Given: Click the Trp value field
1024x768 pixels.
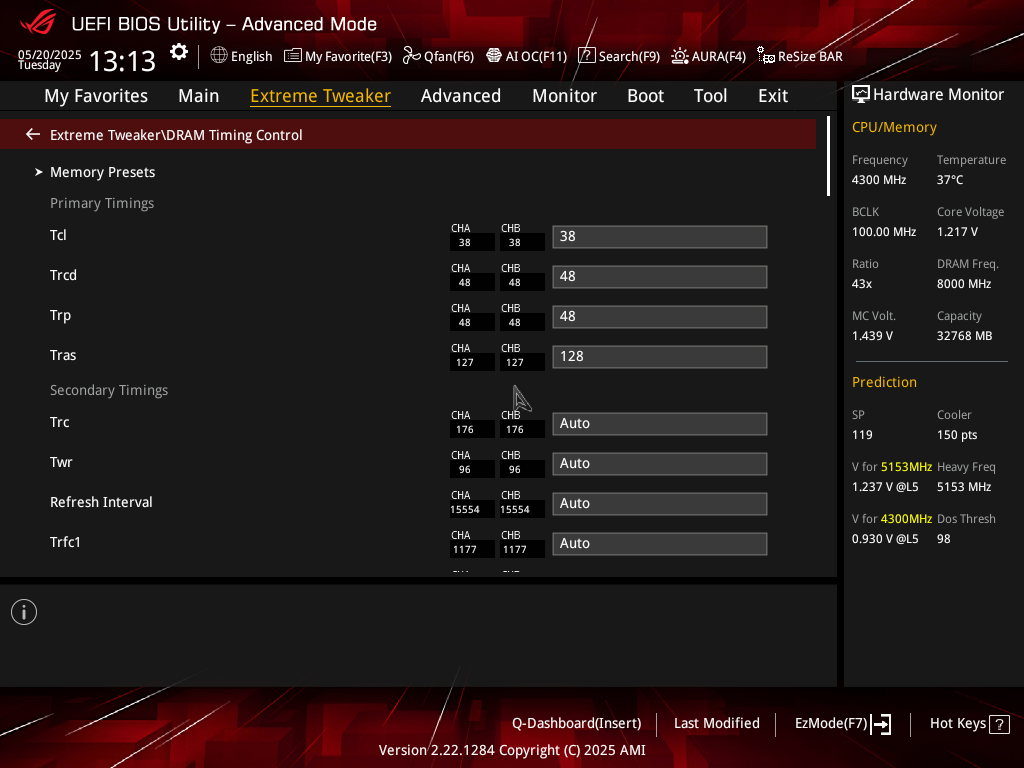Looking at the screenshot, I should [x=660, y=317].
